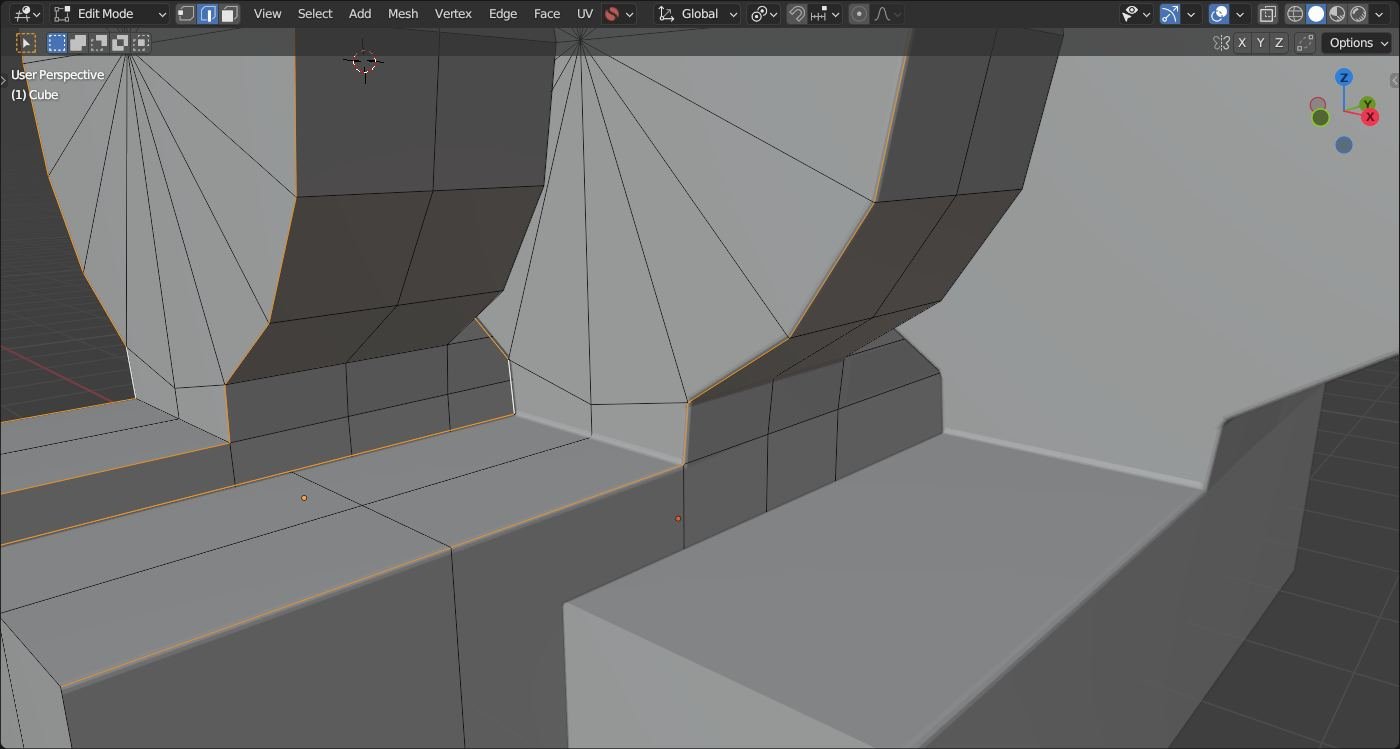The width and height of the screenshot is (1400, 749).
Task: Enable X axis mirror button
Action: tap(1242, 43)
